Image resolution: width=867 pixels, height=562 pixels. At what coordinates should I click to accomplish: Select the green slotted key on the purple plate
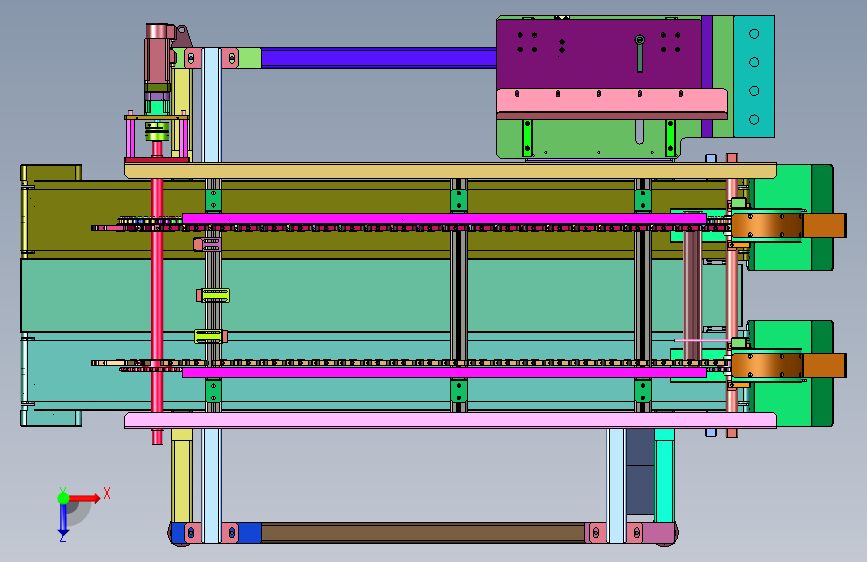[640, 54]
